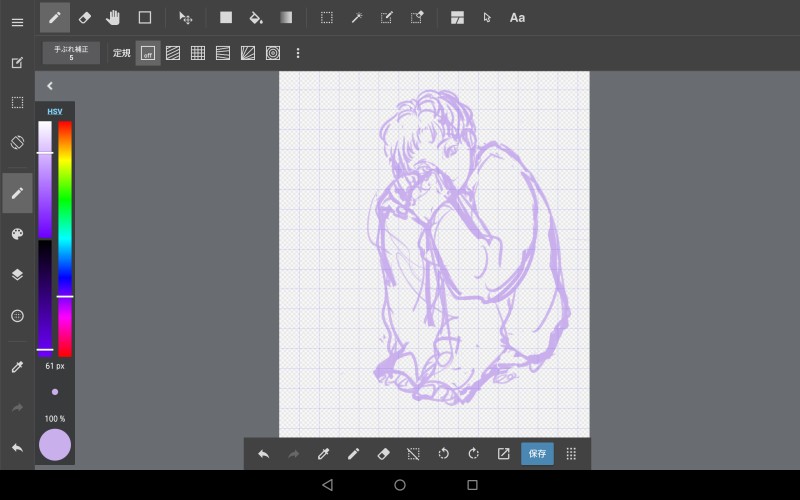
Task: Undo using left sidebar arrow
Action: coord(17,448)
